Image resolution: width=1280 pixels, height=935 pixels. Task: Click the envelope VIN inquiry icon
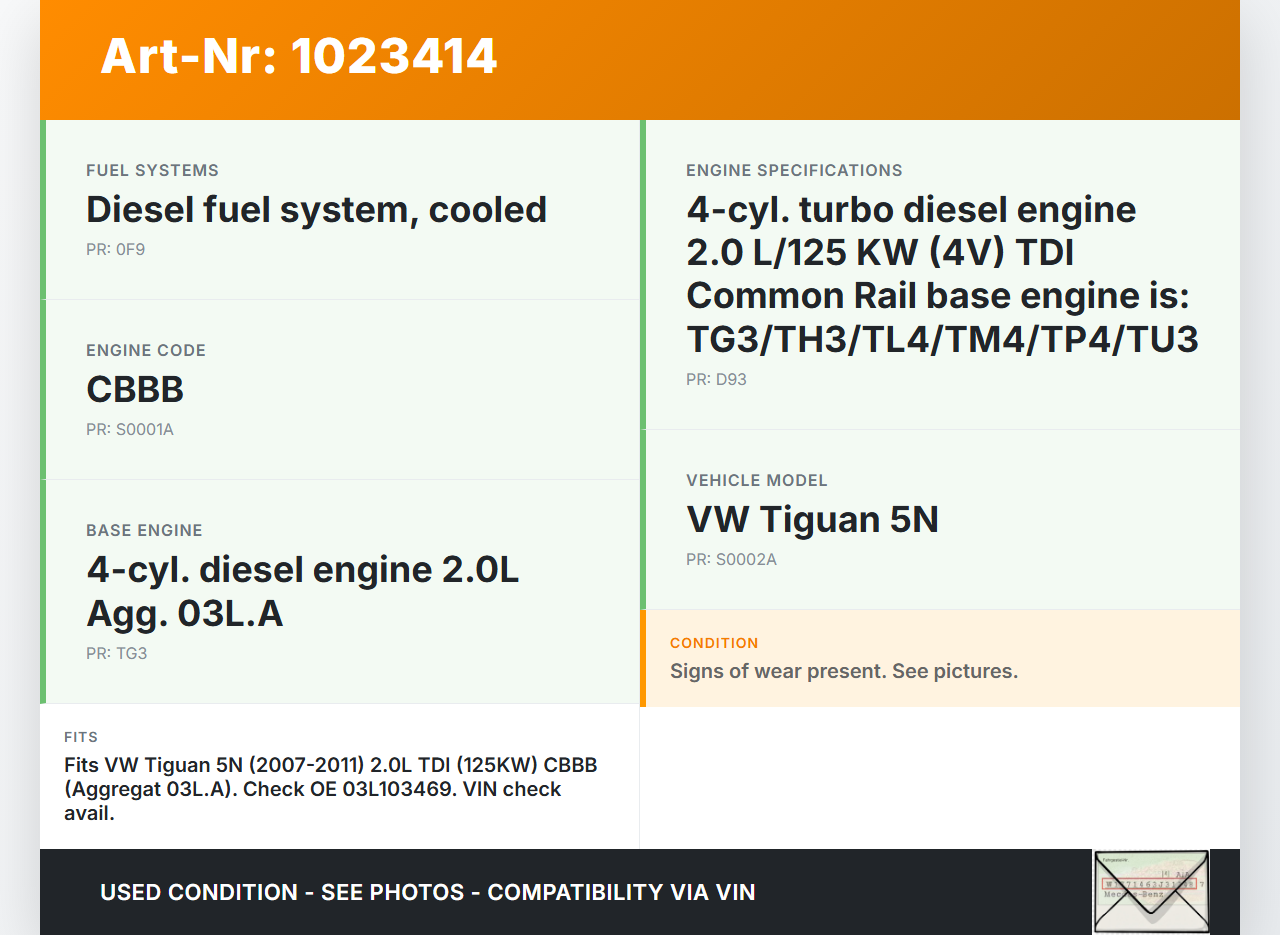point(1151,891)
